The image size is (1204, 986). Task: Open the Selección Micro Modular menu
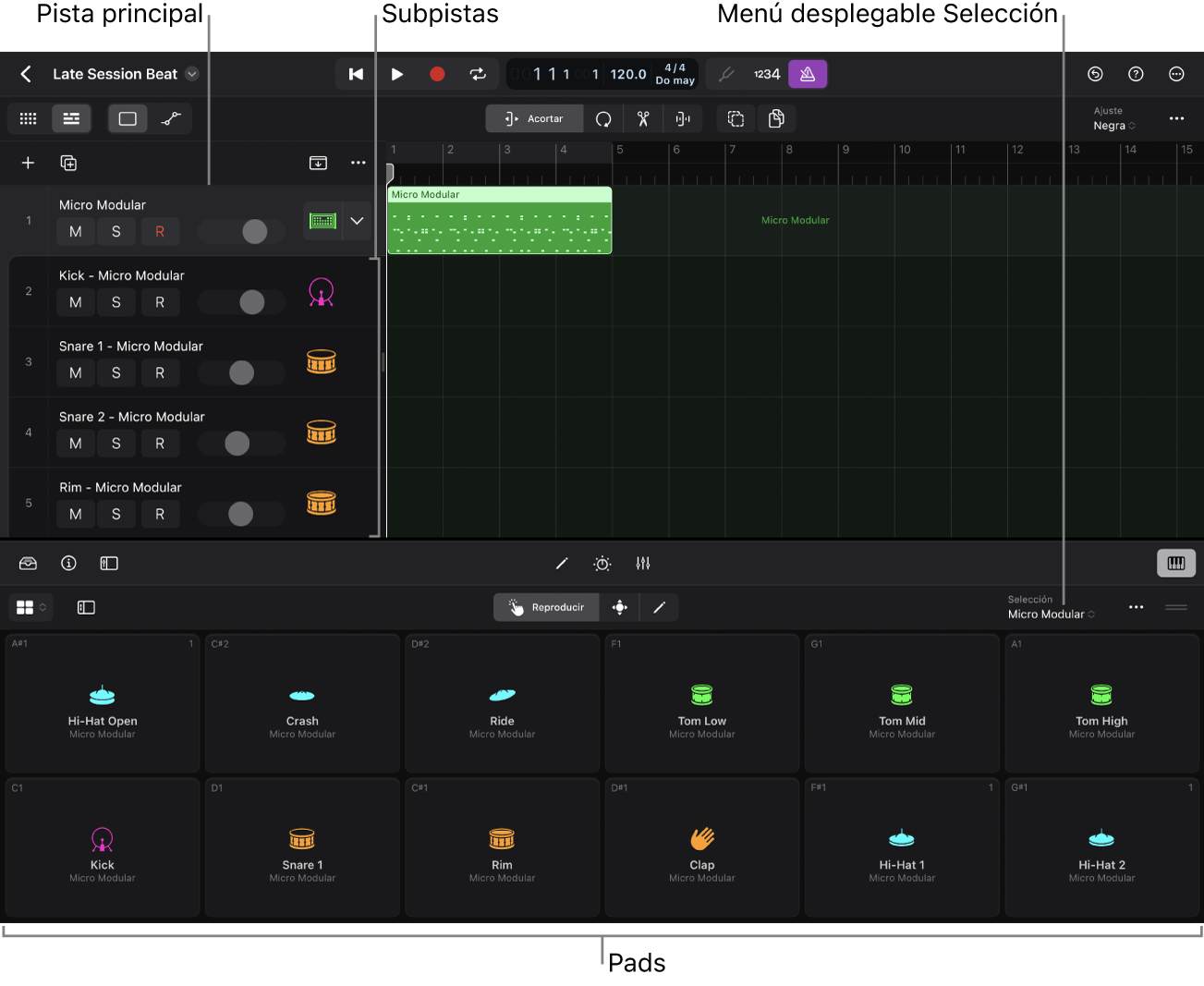1052,612
